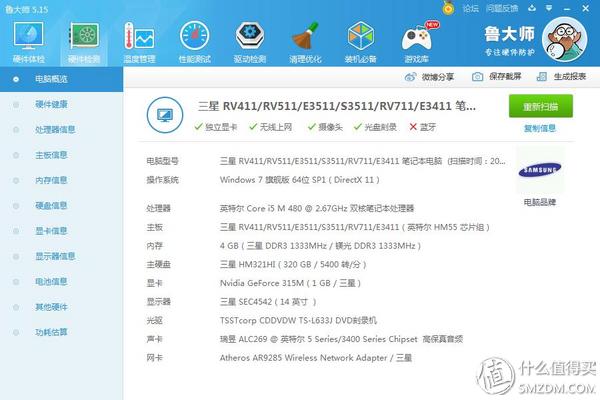Share via 微博分享
The image size is (600, 400).
tap(429, 77)
